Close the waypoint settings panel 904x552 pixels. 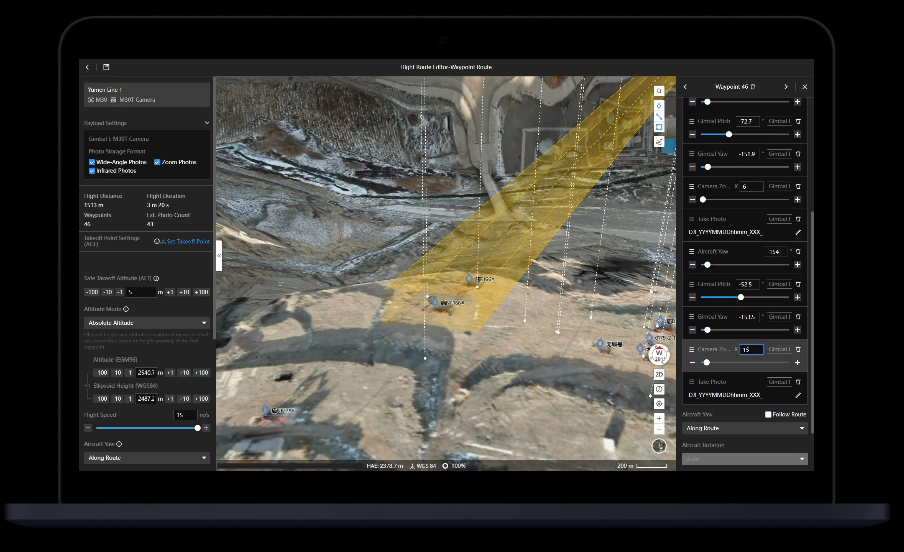point(805,87)
